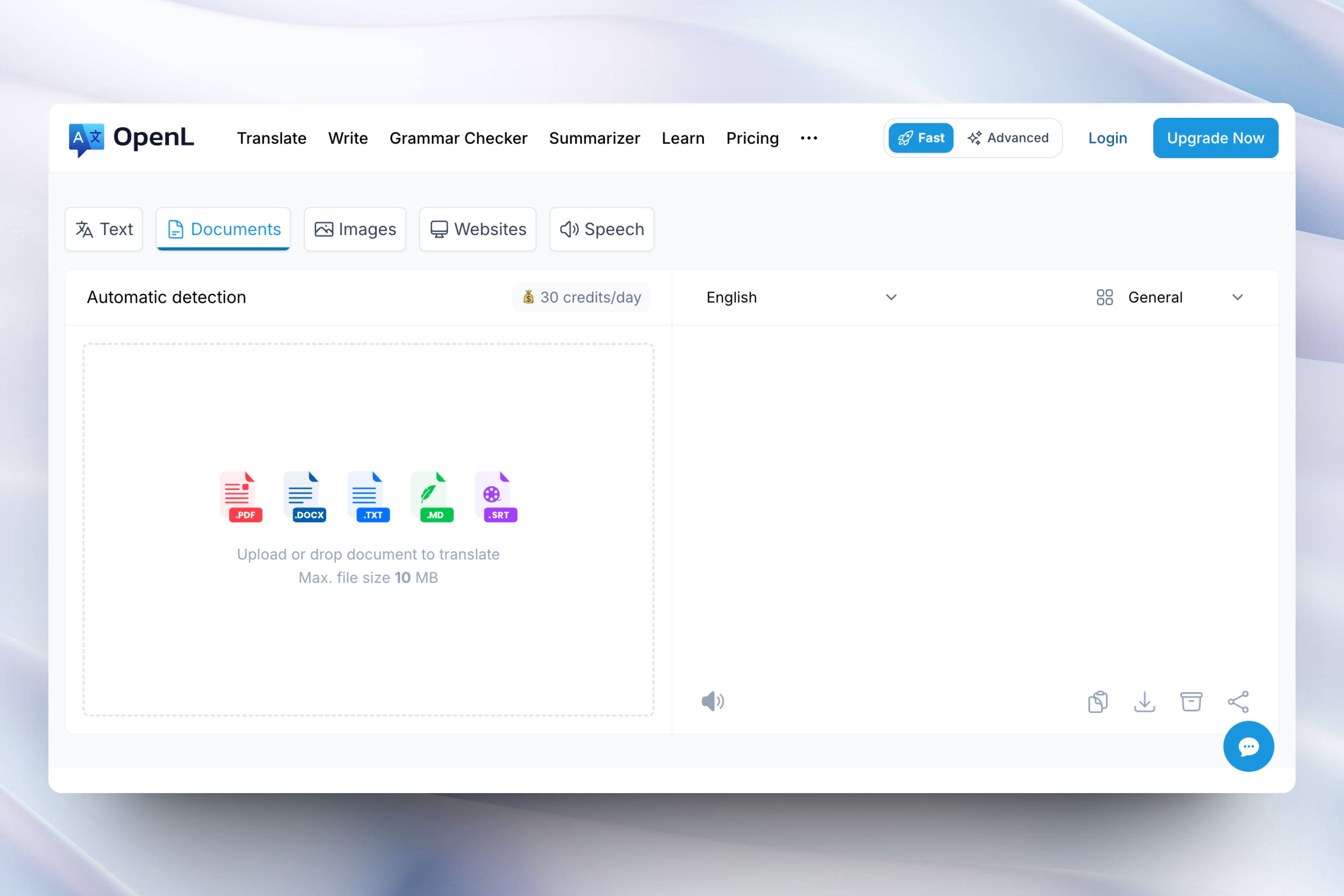This screenshot has height=896, width=1344.
Task: Open the Grammar Checker menu item
Action: [458, 138]
